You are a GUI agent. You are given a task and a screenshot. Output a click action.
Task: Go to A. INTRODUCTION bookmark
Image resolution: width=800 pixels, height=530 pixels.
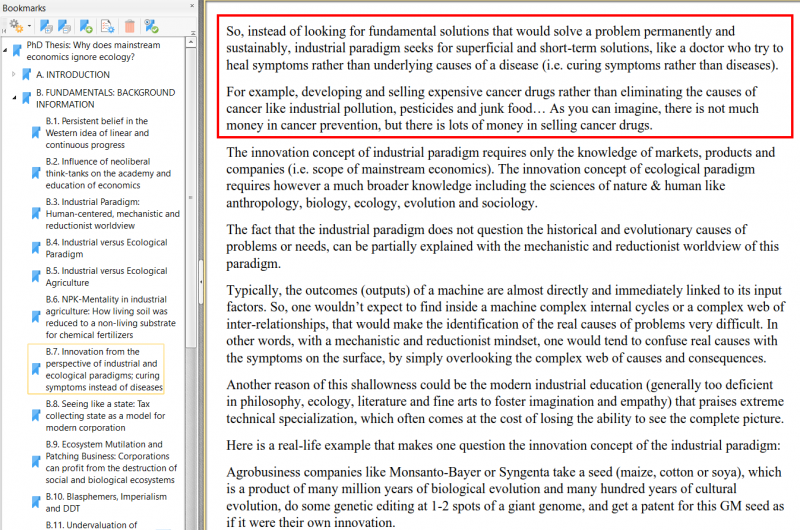(x=73, y=74)
